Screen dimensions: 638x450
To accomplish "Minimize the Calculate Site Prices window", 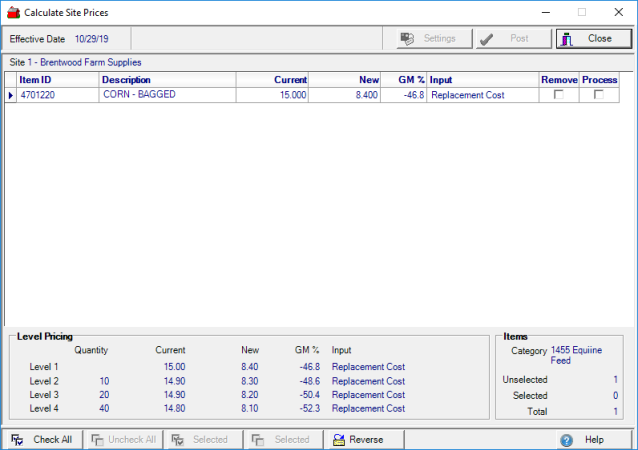I will tap(547, 12).
